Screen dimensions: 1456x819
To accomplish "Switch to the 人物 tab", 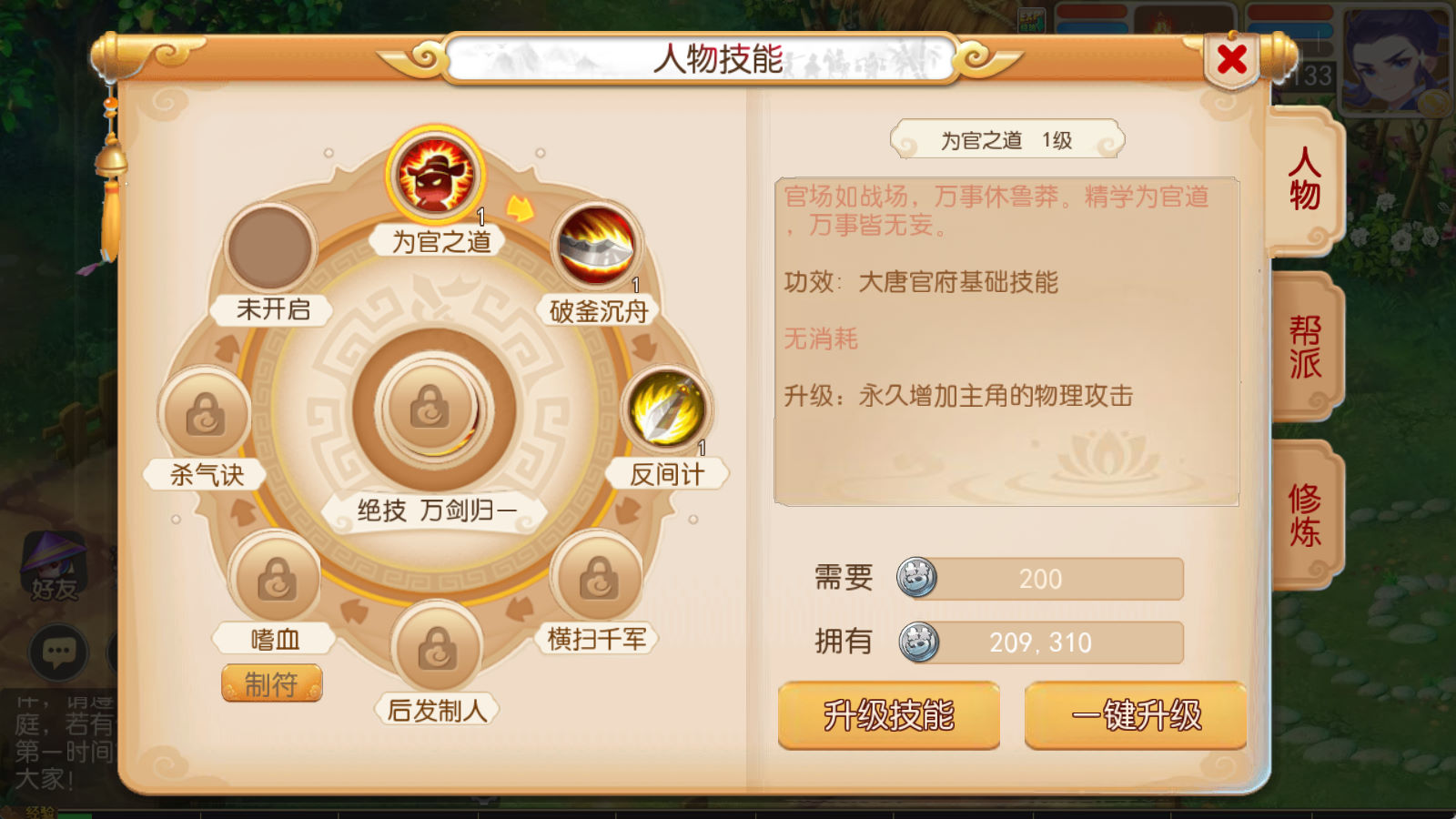I will (x=1305, y=179).
